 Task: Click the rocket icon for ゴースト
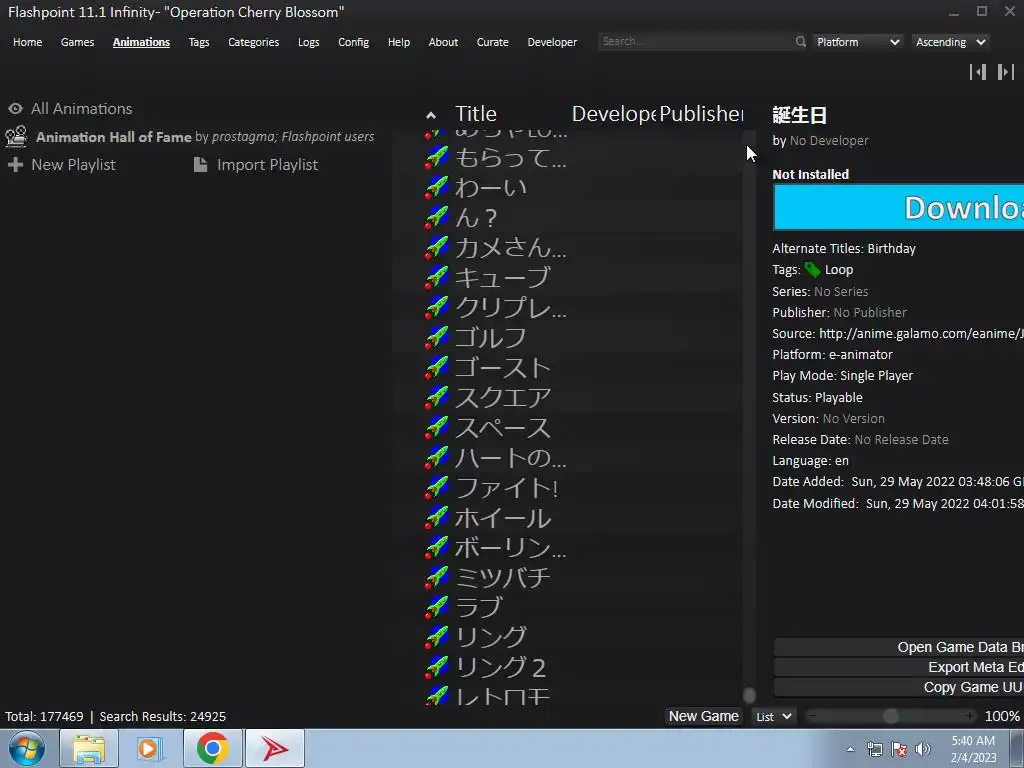(x=437, y=368)
